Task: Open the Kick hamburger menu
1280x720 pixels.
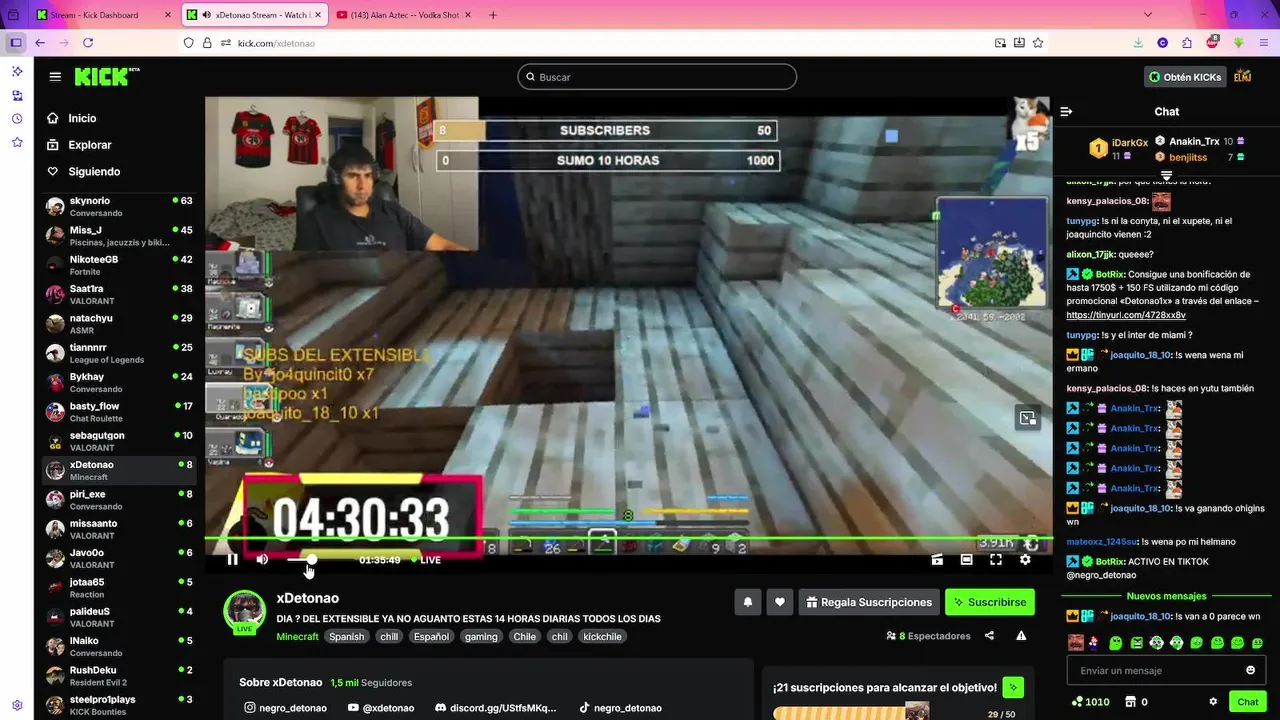Action: pyautogui.click(x=55, y=77)
